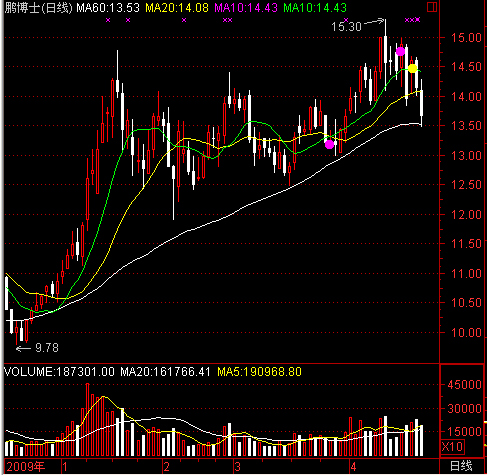The width and height of the screenshot is (487, 475).
Task: Click the 10.50 price axis label
Action: [466, 303]
